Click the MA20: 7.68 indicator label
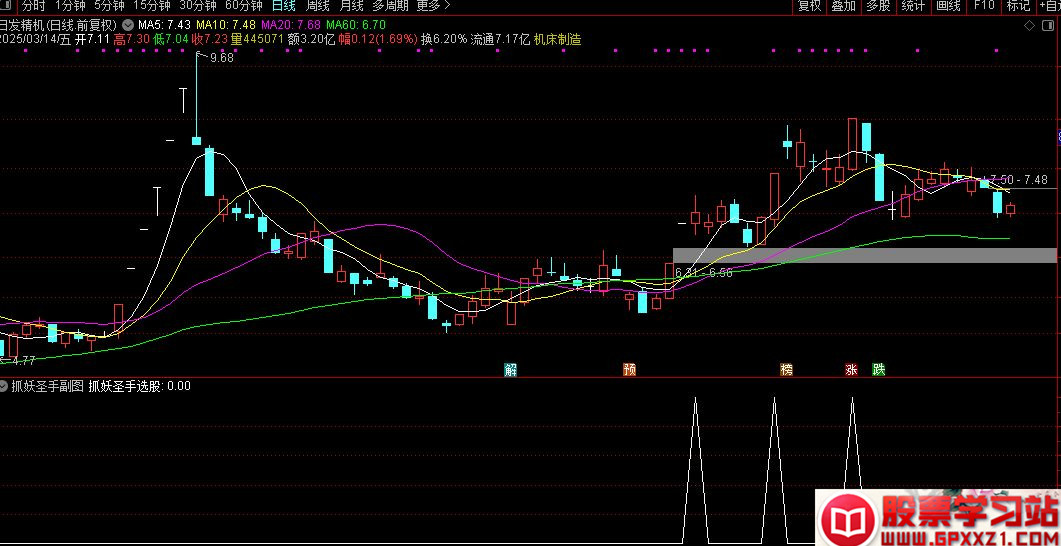Screen dimensions: 1061x546 coord(290,25)
